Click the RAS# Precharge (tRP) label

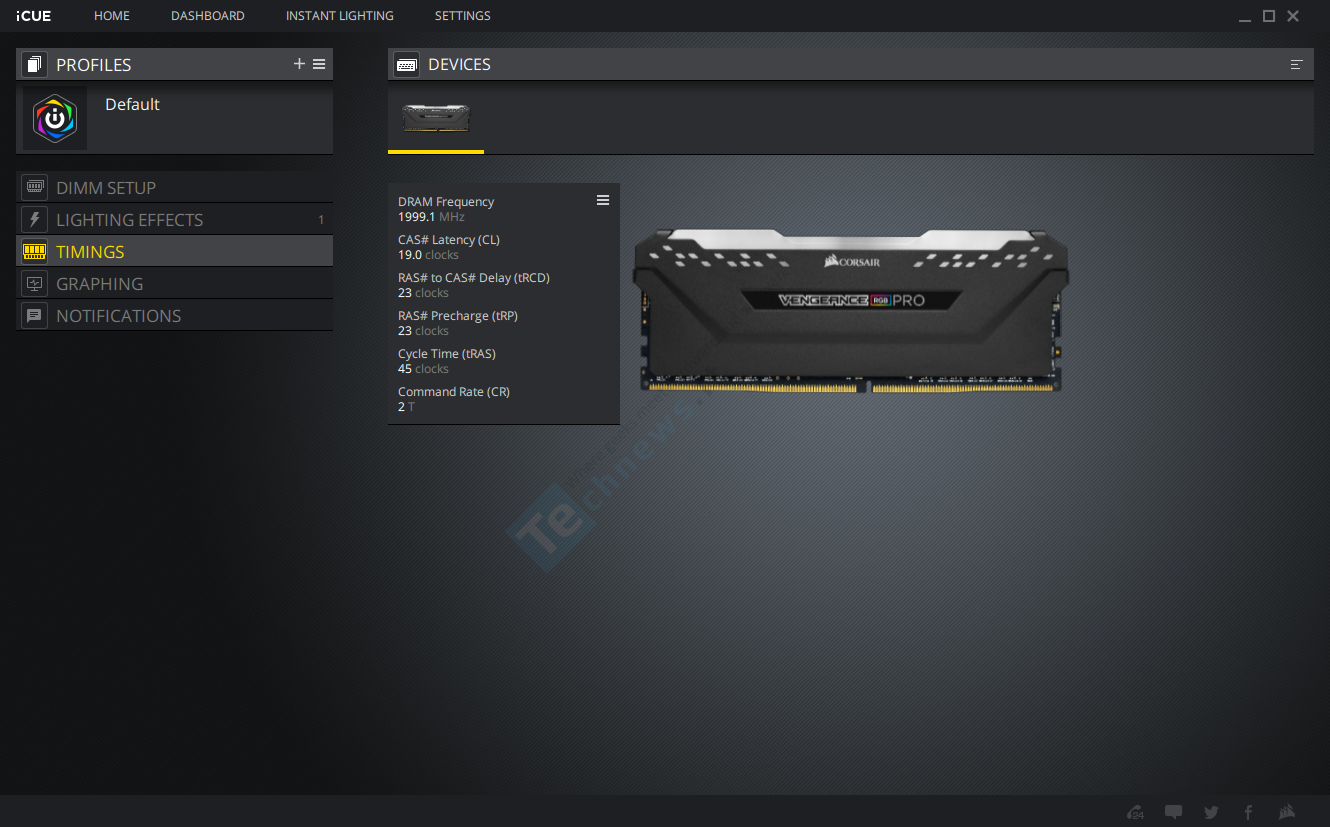[x=458, y=316]
